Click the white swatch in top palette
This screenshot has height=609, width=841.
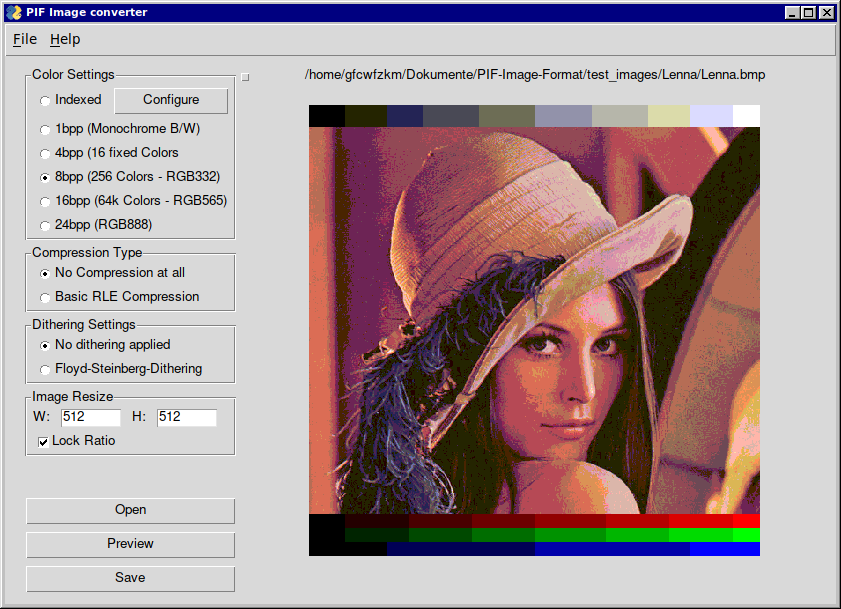(x=746, y=116)
